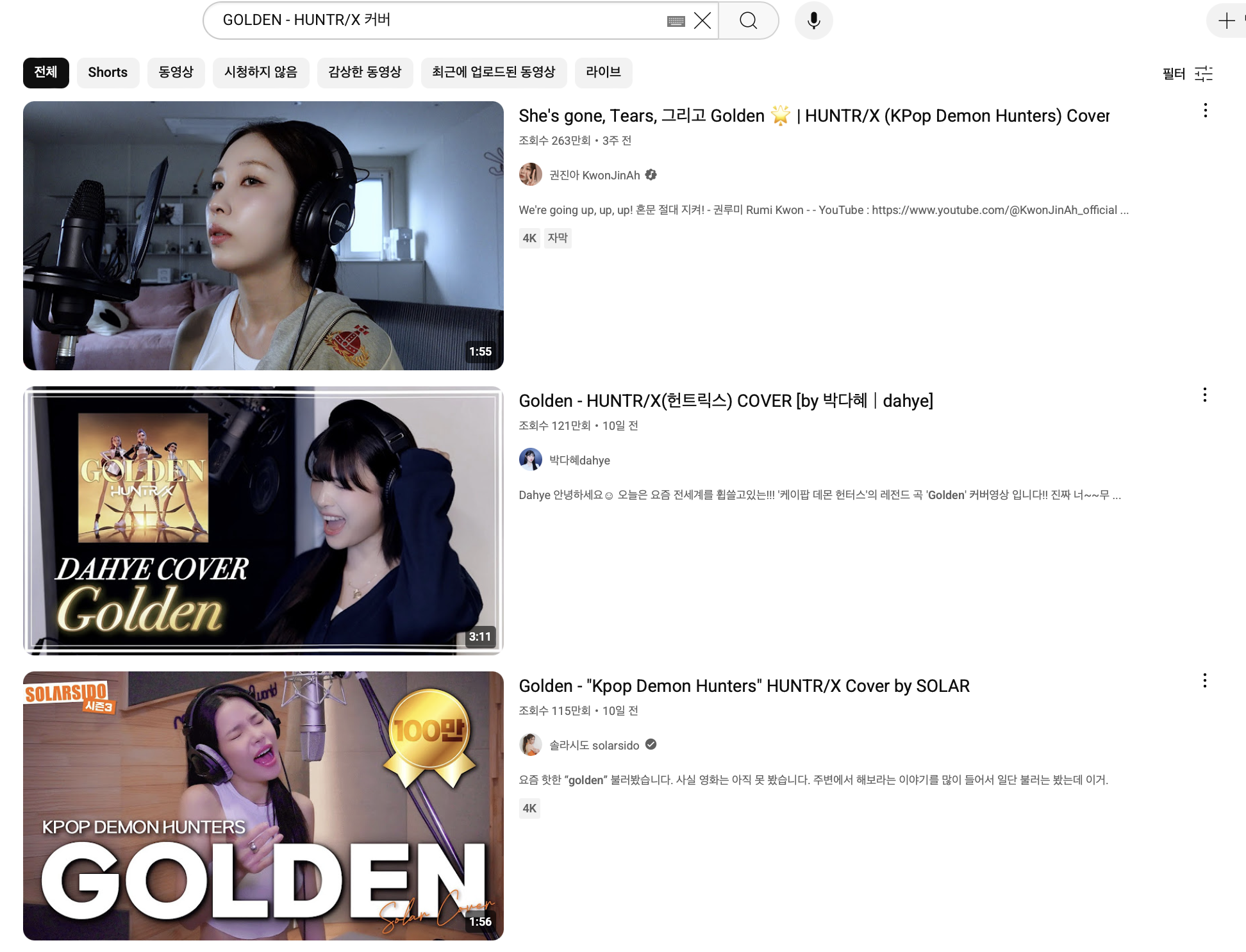Click the 자막 subtitles badge

point(558,238)
